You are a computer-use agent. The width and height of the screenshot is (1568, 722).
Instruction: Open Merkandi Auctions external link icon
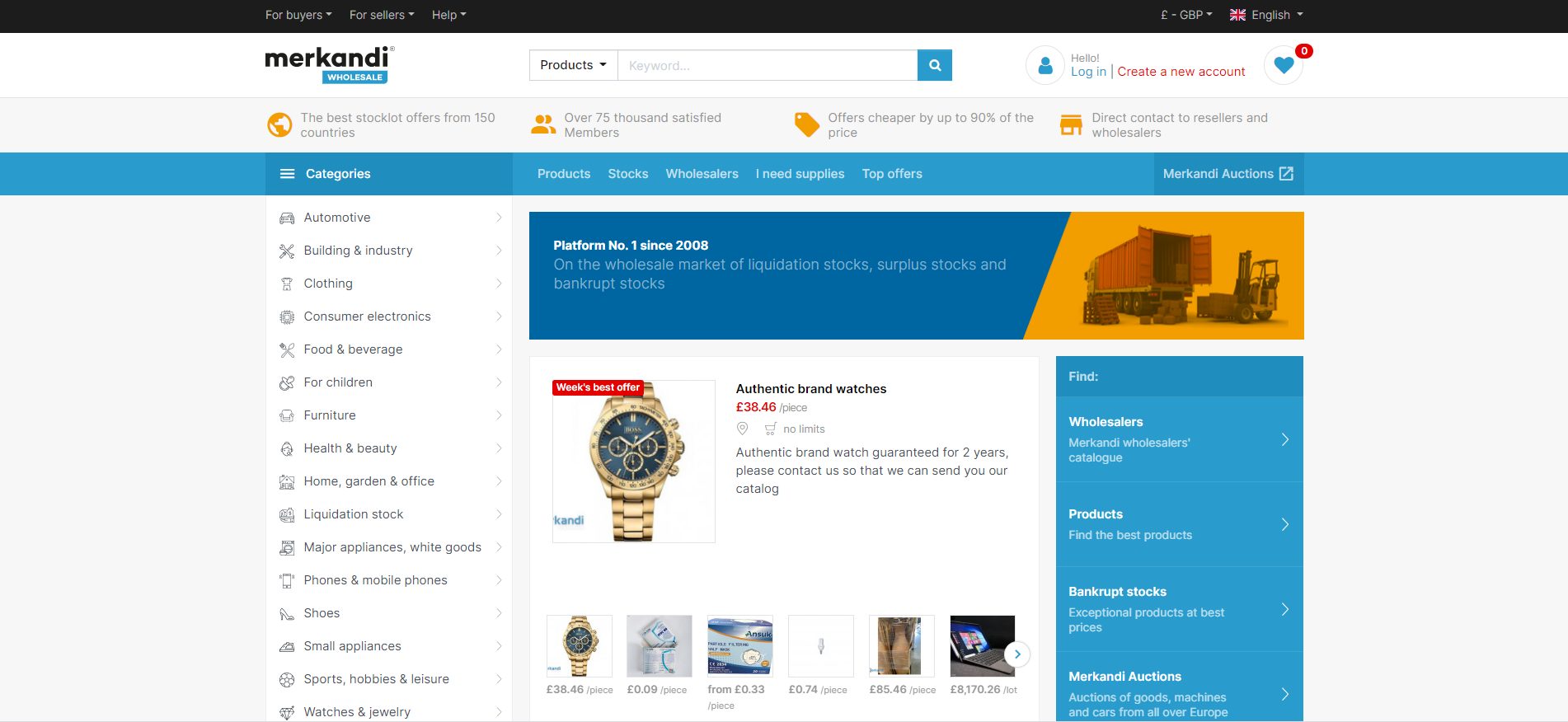pyautogui.click(x=1286, y=174)
